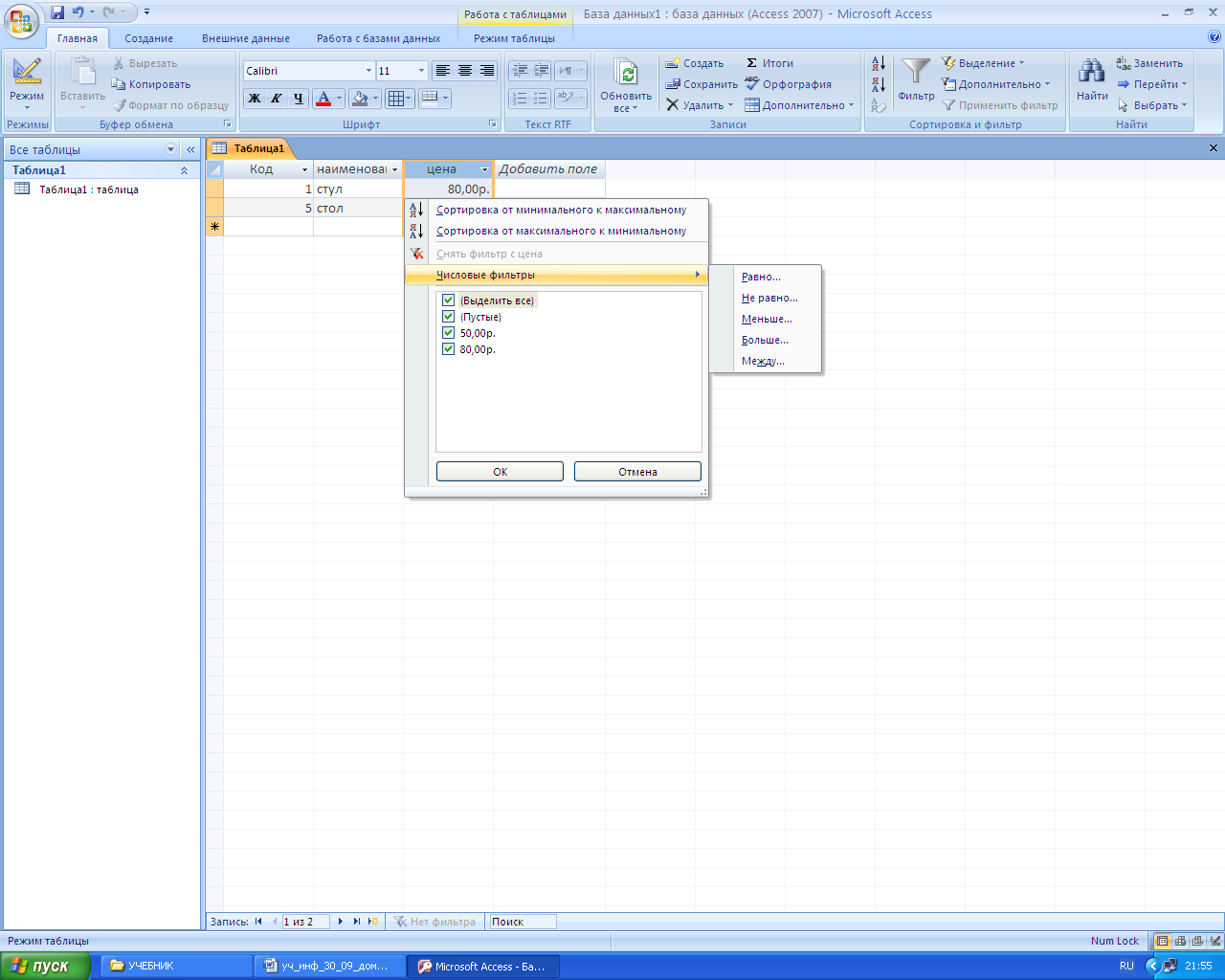The height and width of the screenshot is (980, 1225).
Task: Expand the Все таблицы pane menu
Action: [x=171, y=149]
